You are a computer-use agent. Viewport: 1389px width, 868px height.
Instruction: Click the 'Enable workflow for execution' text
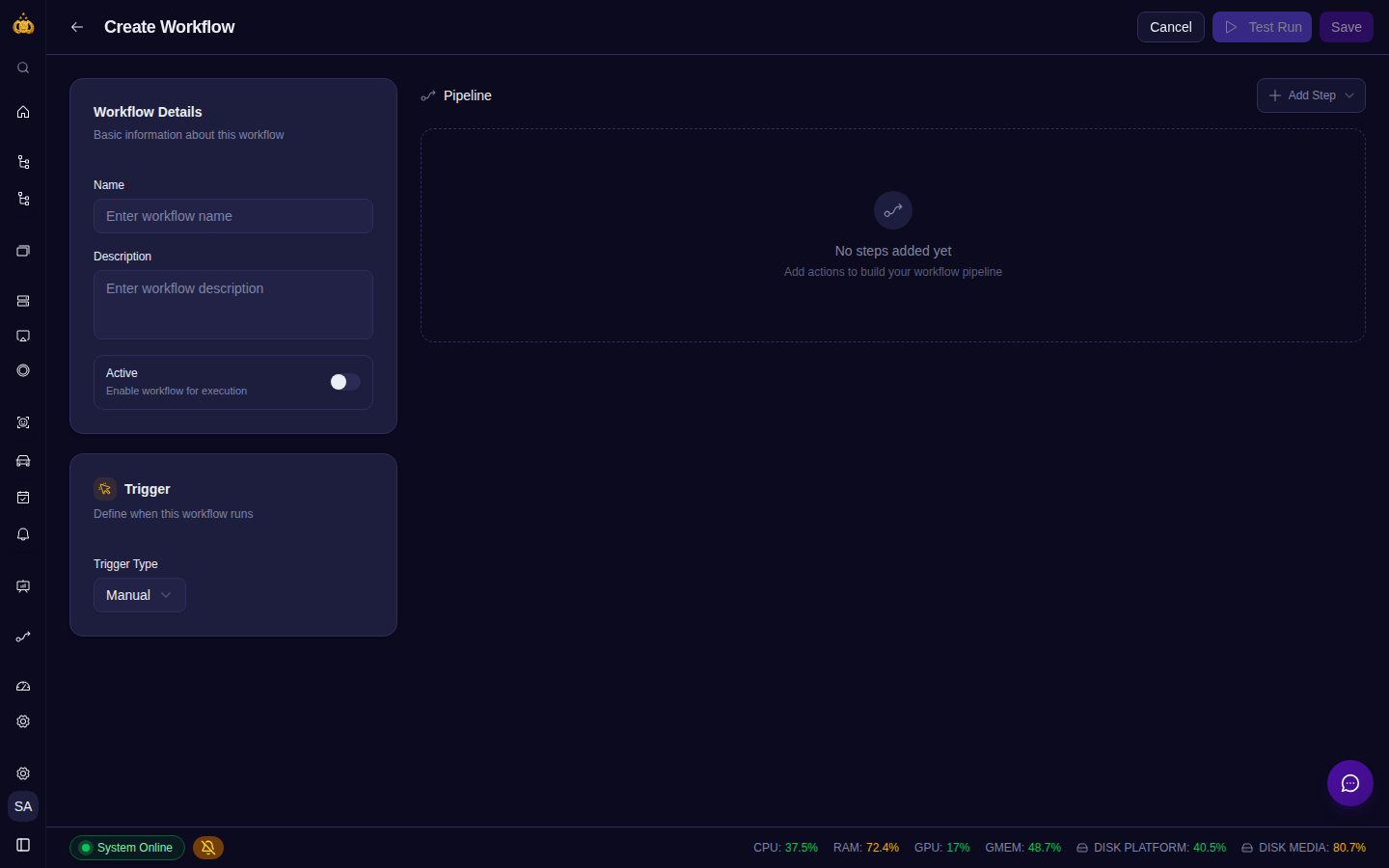pos(177,391)
